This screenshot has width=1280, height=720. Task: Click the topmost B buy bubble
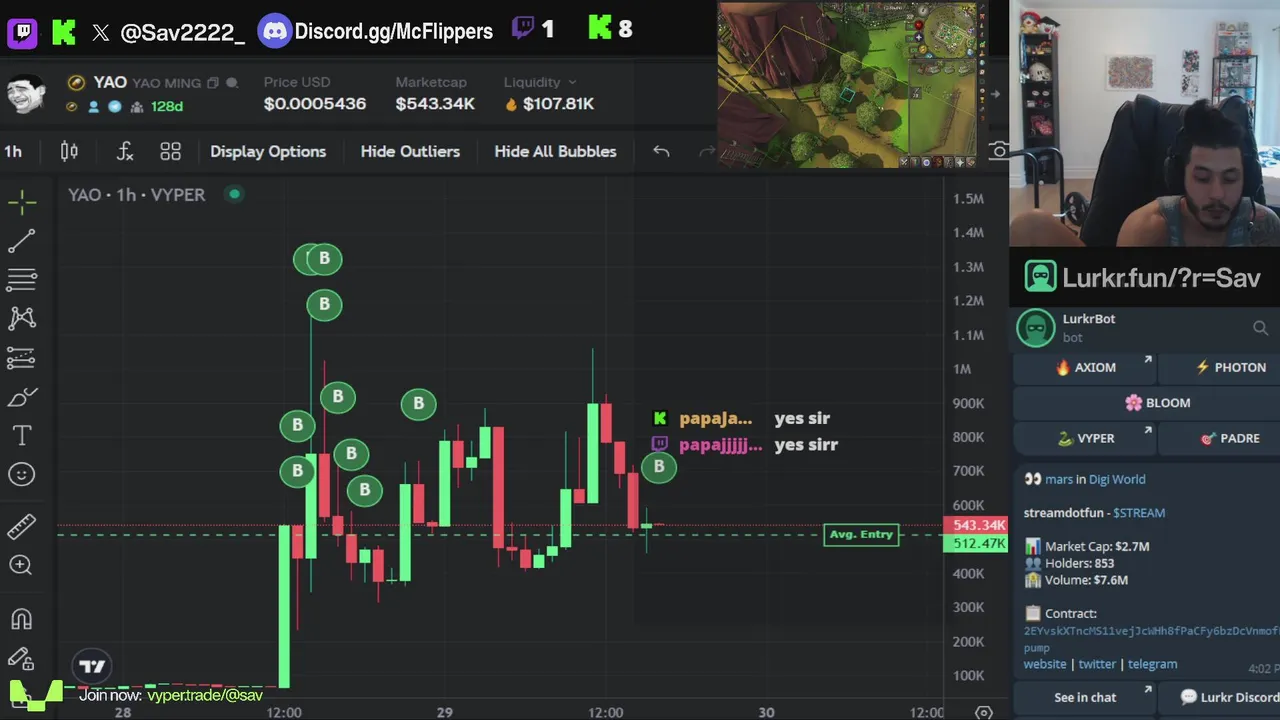[323, 259]
